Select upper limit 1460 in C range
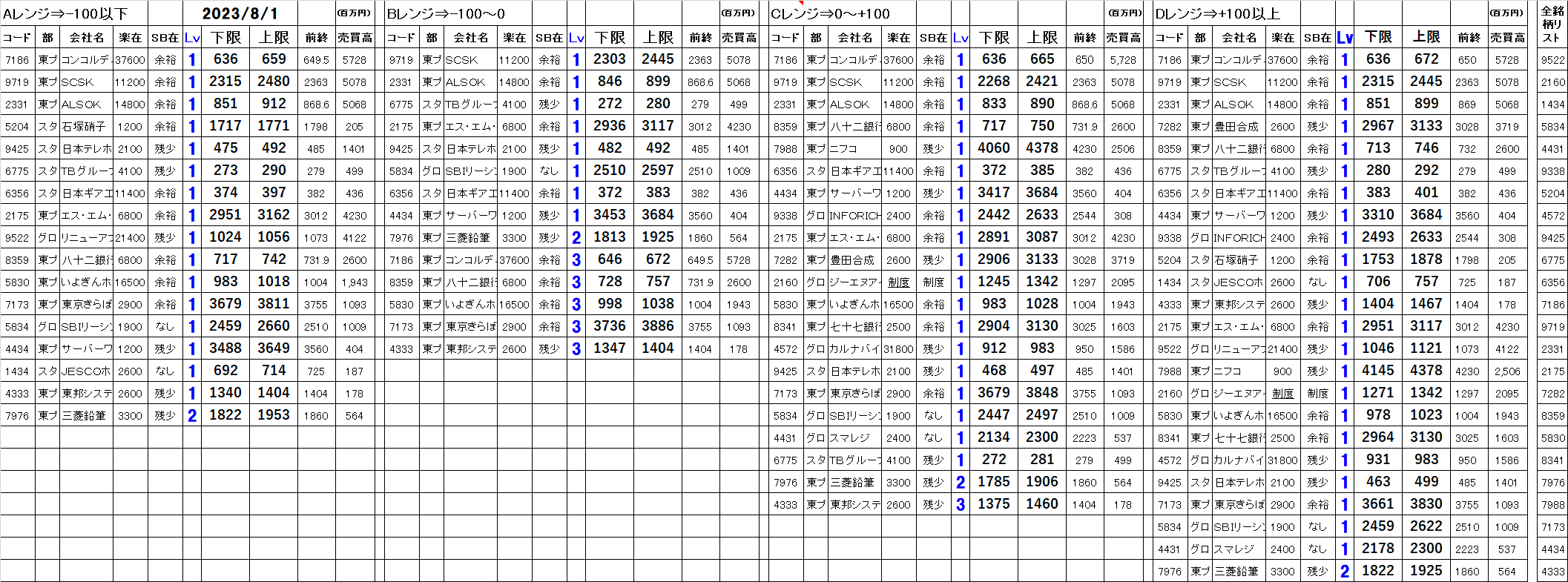The image size is (1568, 582). point(1042,504)
